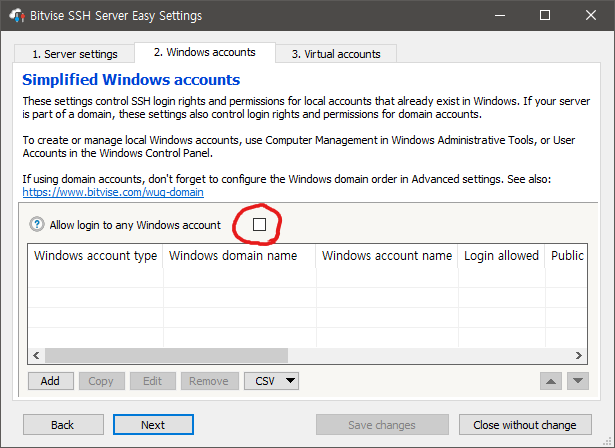Click Close without change
This screenshot has width=615, height=448.
pyautogui.click(x=525, y=425)
